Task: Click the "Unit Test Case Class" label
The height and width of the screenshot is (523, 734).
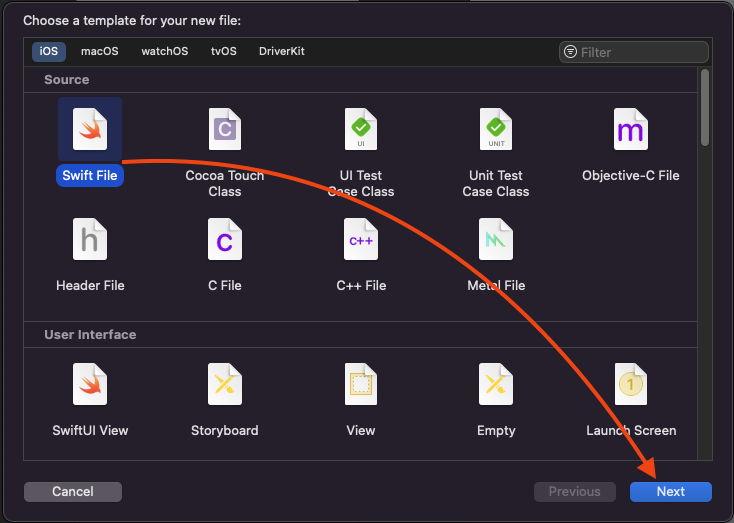Action: 496,184
